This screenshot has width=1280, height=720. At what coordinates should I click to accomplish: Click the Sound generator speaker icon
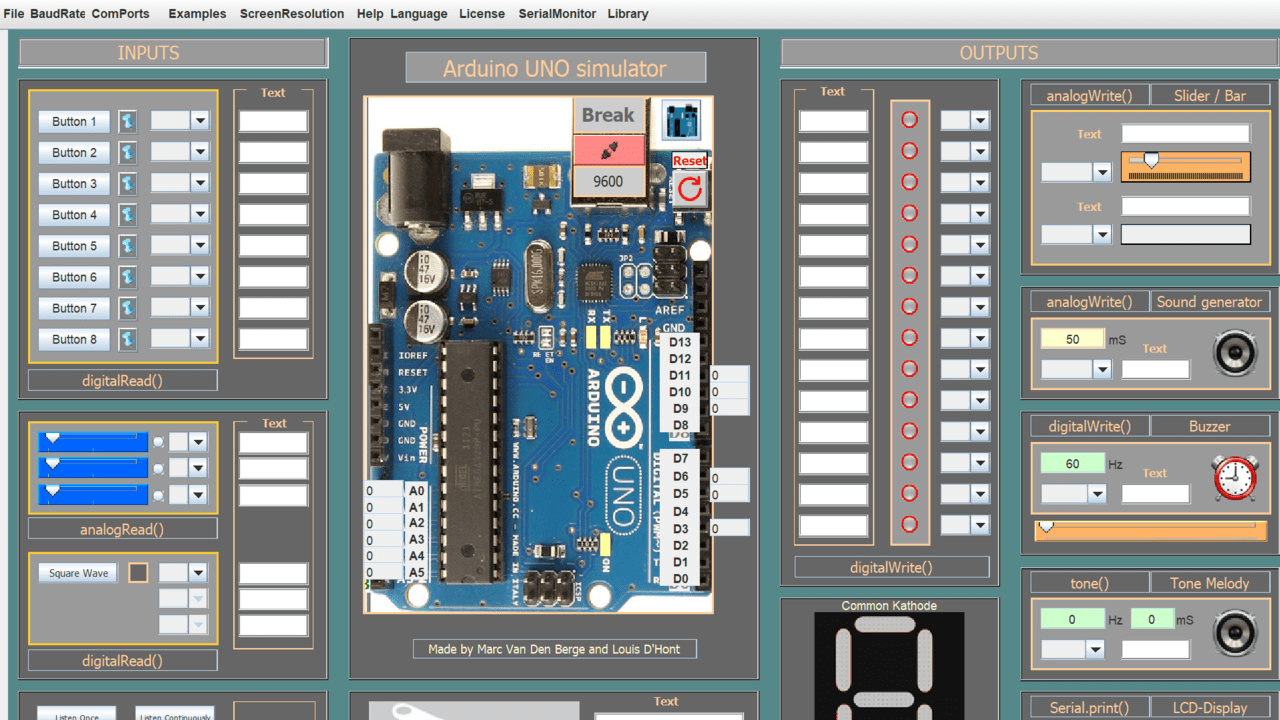pos(1235,353)
